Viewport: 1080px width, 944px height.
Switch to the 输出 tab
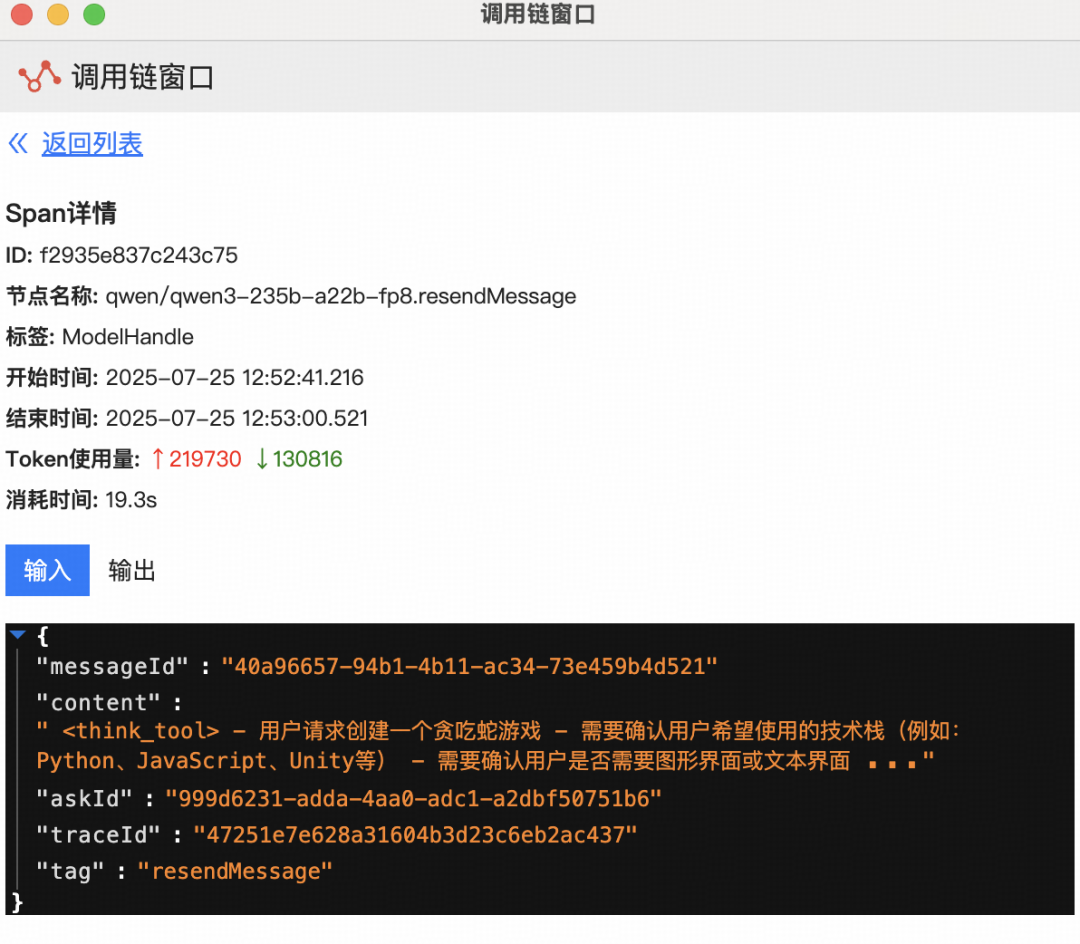pos(131,570)
